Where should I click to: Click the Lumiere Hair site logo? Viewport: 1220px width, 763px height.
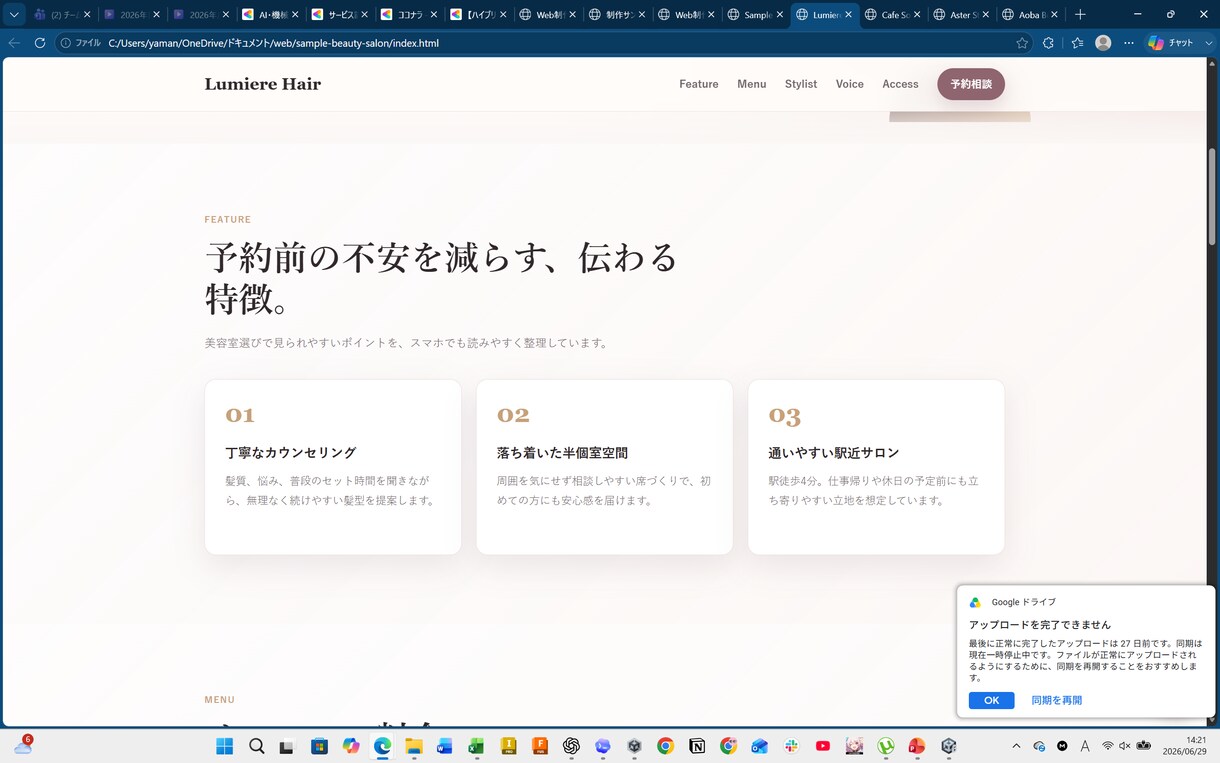pos(263,84)
